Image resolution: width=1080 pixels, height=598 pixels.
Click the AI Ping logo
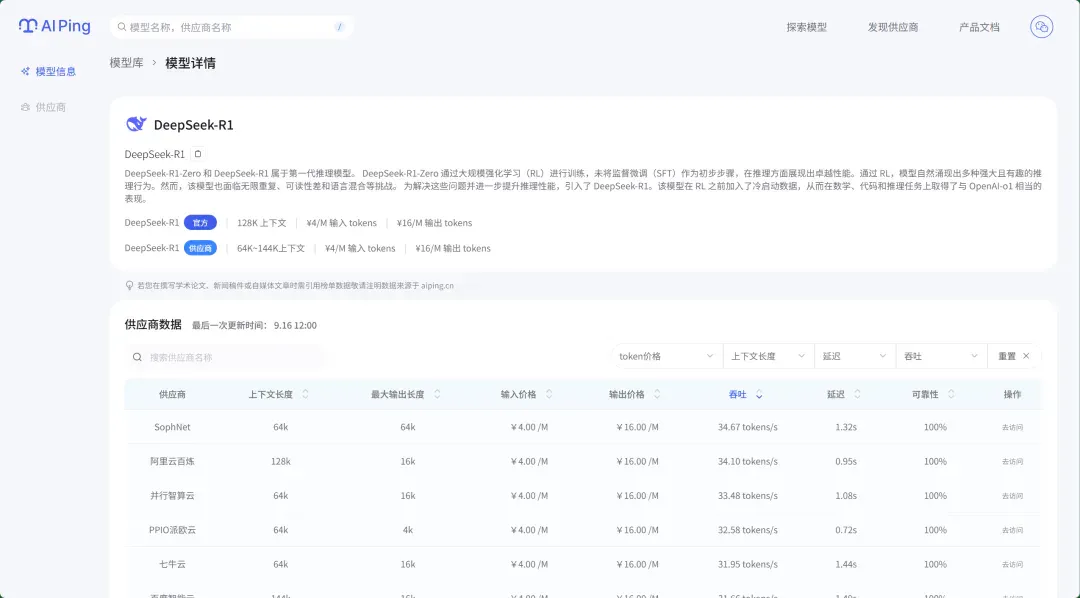coord(54,26)
